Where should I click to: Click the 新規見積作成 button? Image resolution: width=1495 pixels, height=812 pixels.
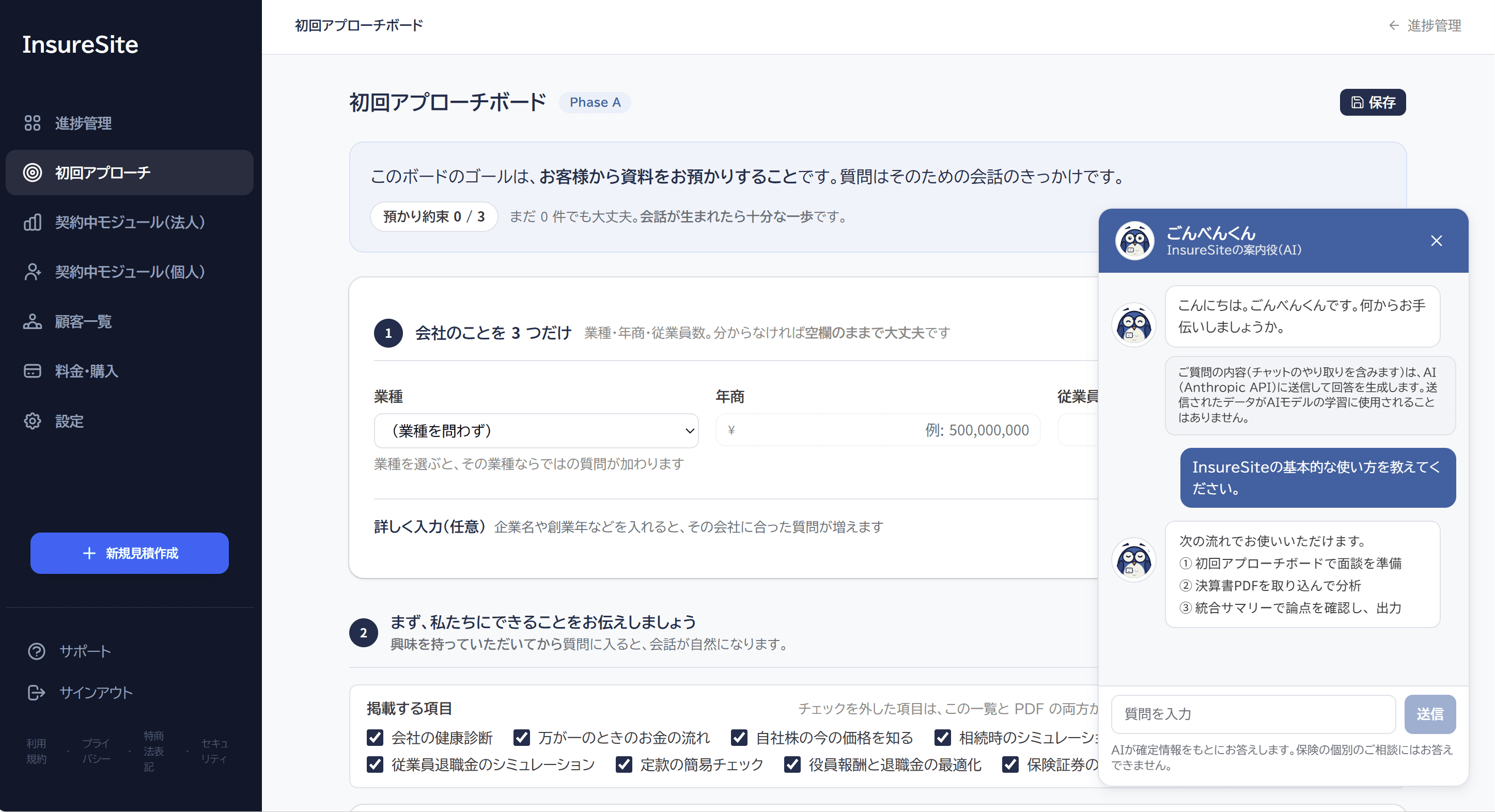click(x=130, y=553)
